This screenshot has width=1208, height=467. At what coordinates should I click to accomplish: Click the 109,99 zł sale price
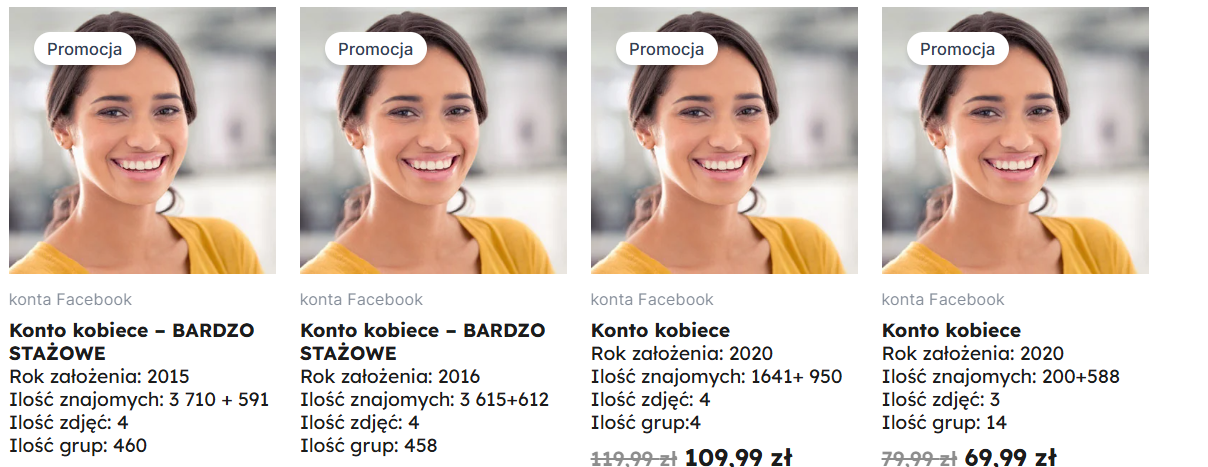pyautogui.click(x=738, y=458)
